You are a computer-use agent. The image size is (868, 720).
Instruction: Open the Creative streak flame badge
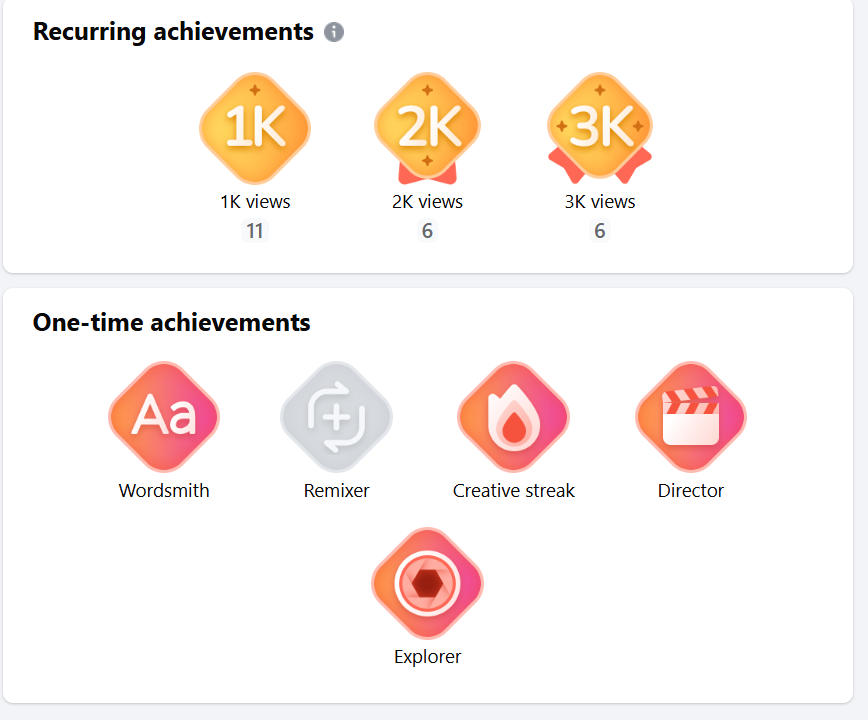click(x=514, y=417)
